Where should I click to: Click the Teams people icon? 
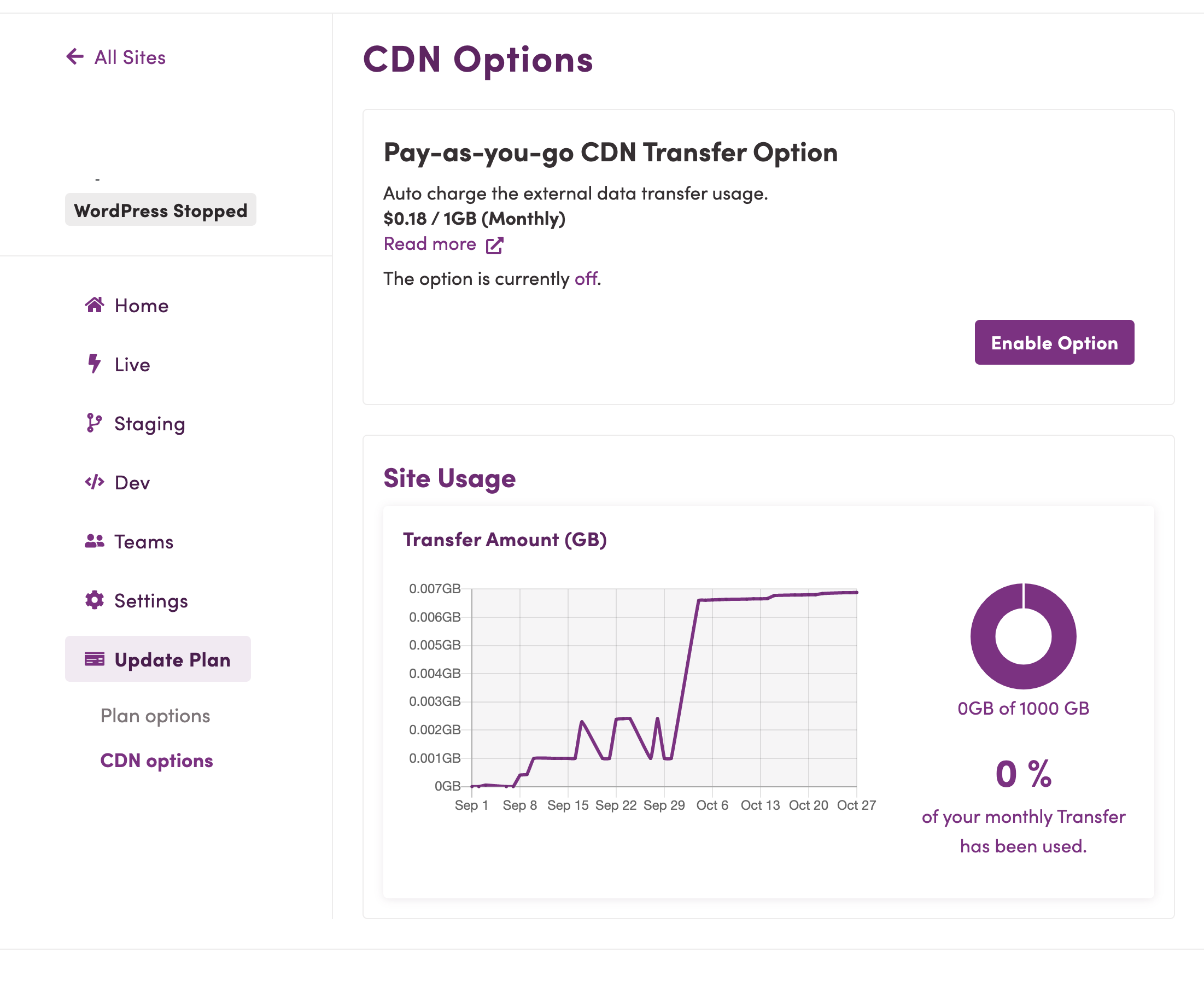[x=95, y=541]
